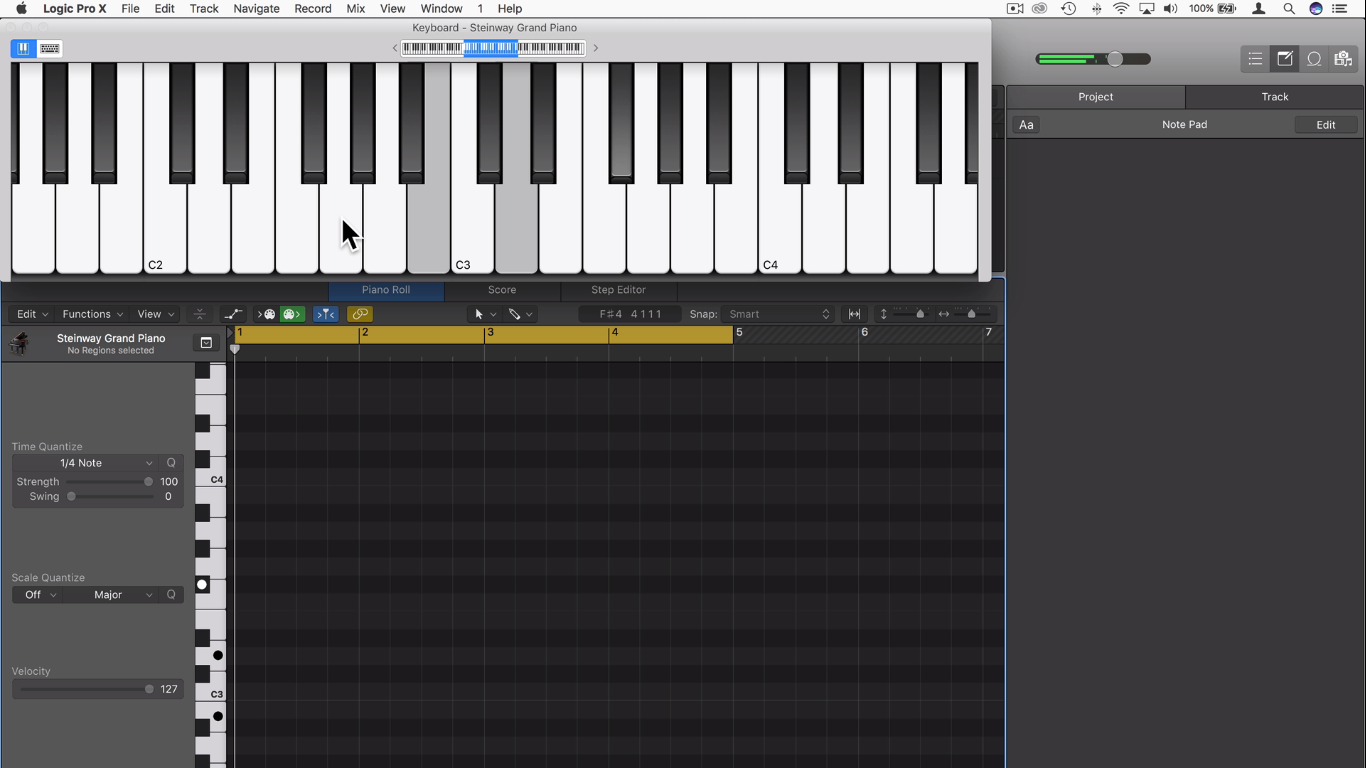Switch keyboard window to Musical Typing view

click(x=50, y=48)
